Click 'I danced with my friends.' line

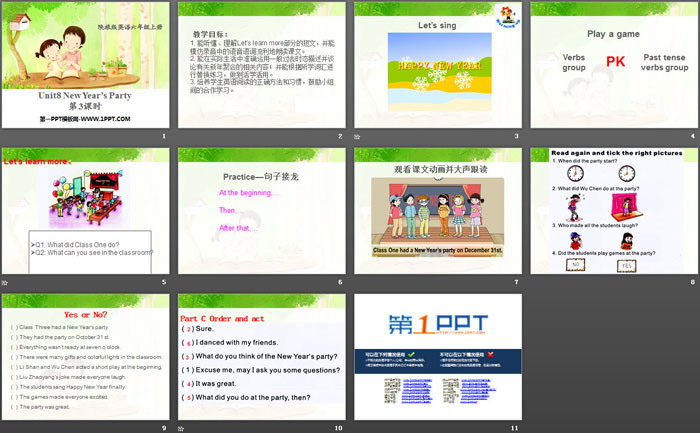(x=237, y=342)
